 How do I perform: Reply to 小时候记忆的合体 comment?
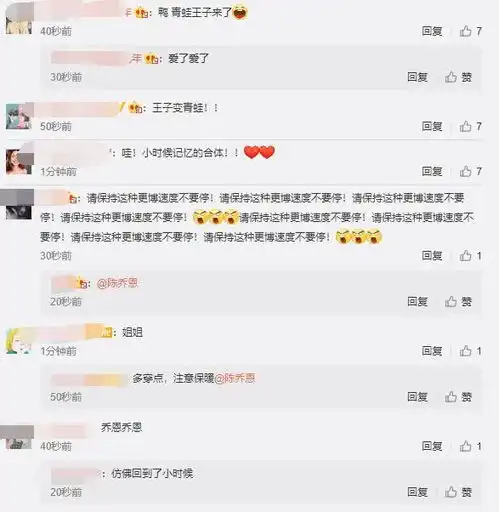coord(432,172)
